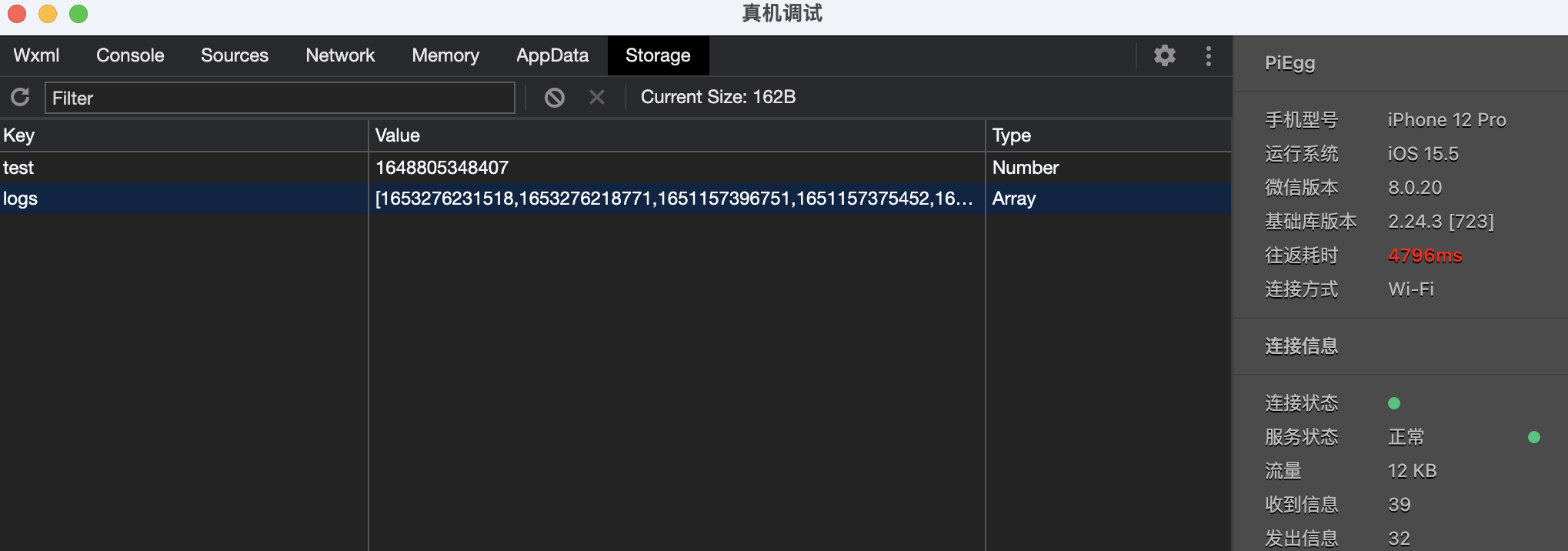Viewport: 1568px width, 551px height.
Task: Open the settings gear icon
Action: [x=1165, y=55]
